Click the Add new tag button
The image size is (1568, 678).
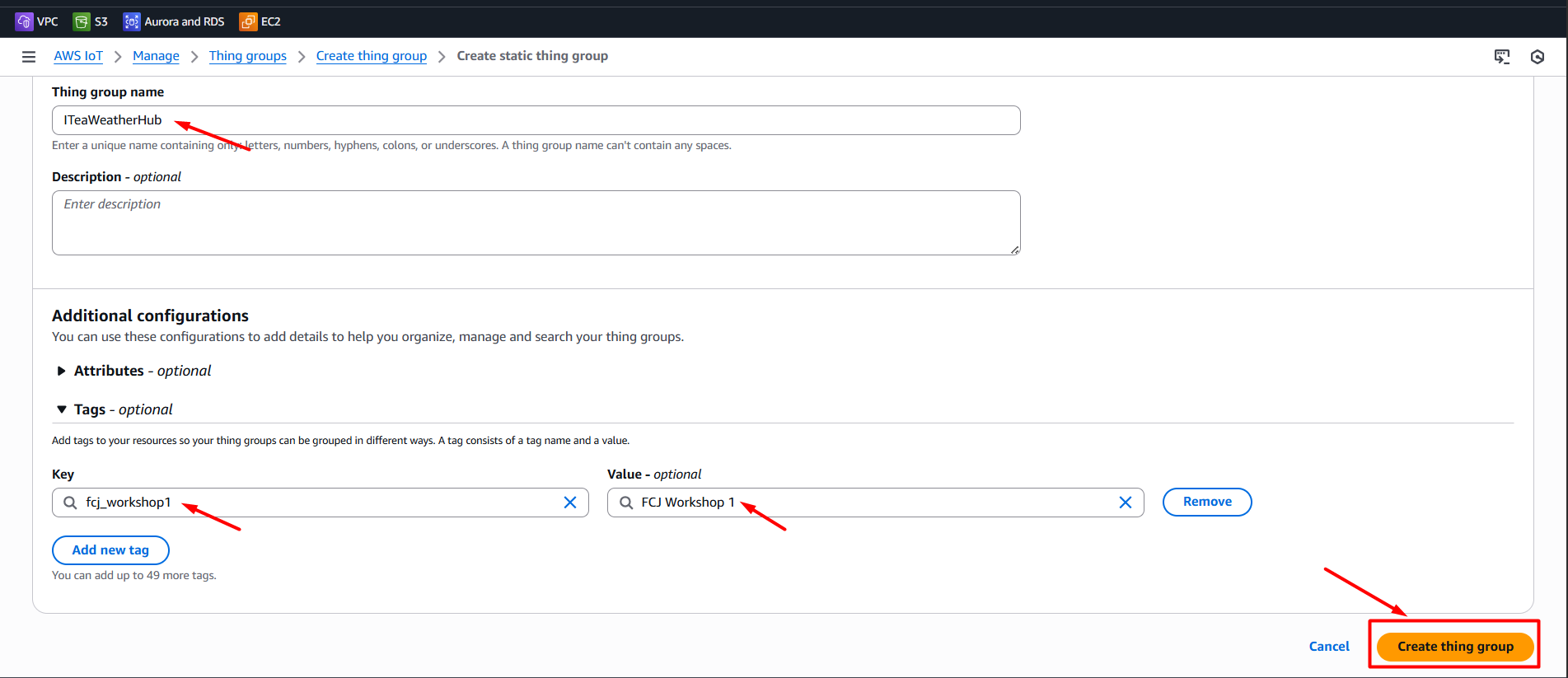(x=110, y=550)
